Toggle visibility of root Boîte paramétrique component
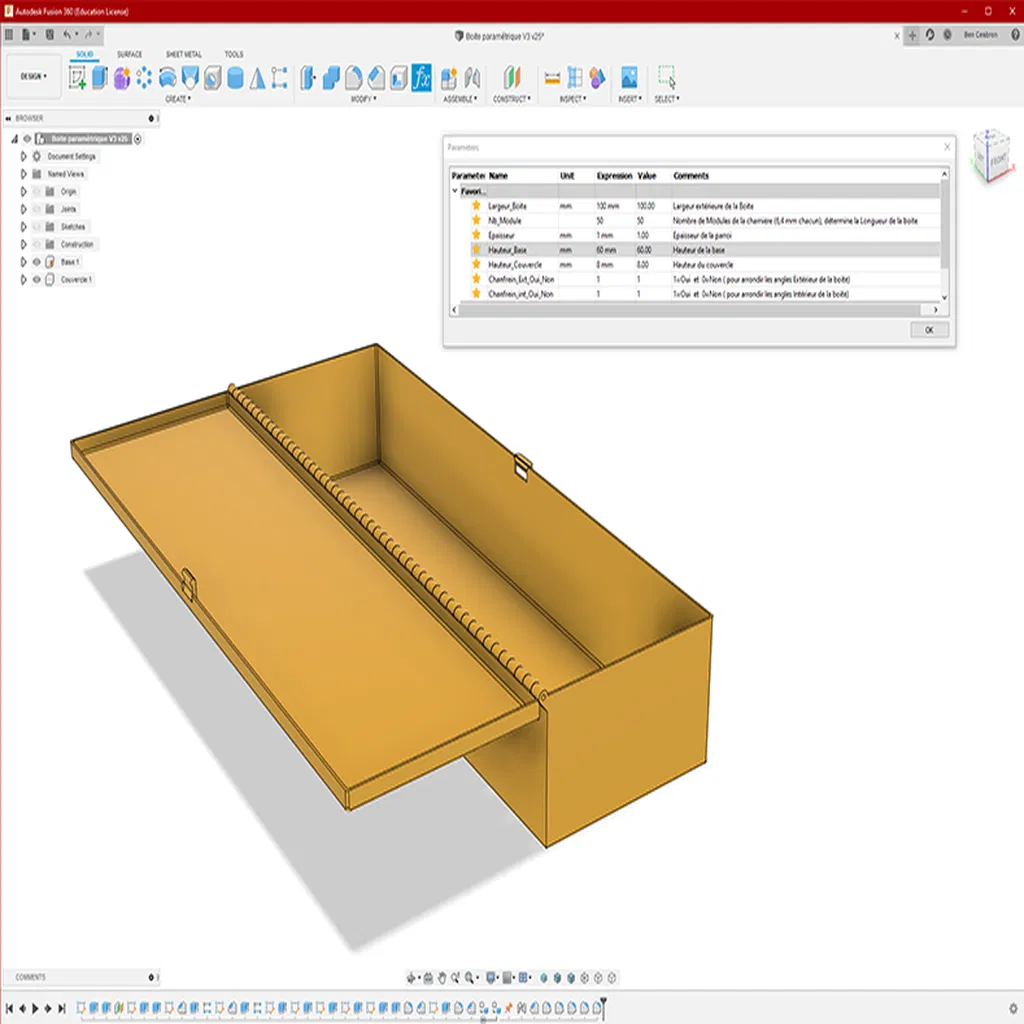Viewport: 1024px width, 1024px height. pyautogui.click(x=27, y=138)
